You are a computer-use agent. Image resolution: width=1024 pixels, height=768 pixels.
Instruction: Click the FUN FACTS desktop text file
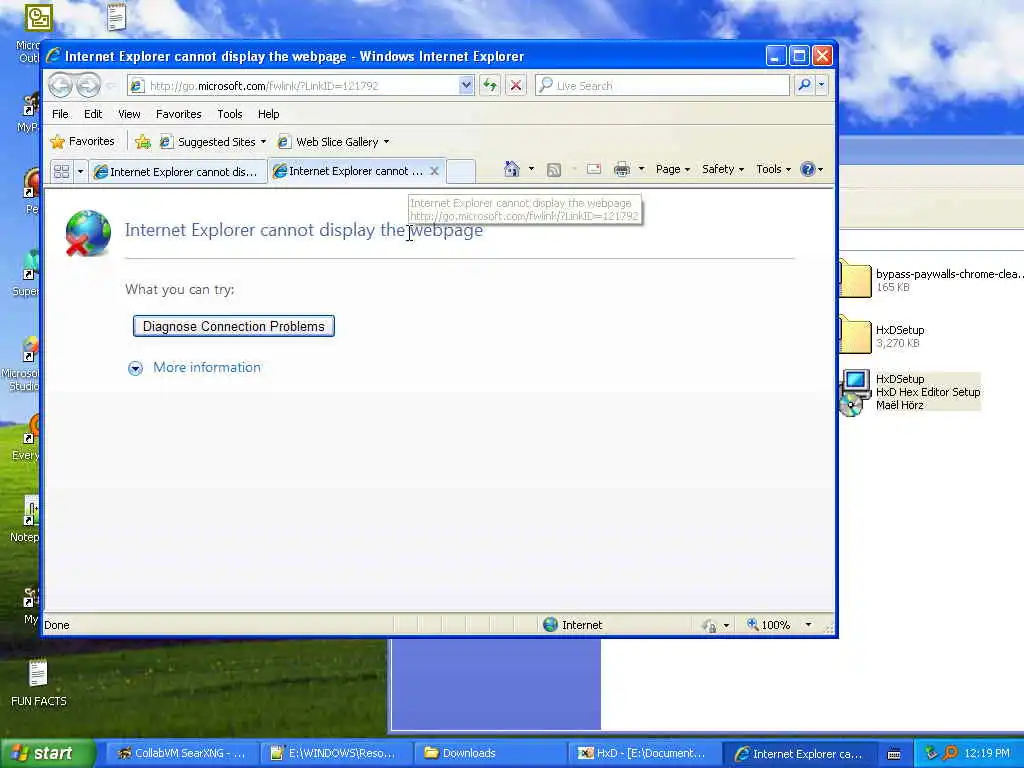click(x=38, y=683)
